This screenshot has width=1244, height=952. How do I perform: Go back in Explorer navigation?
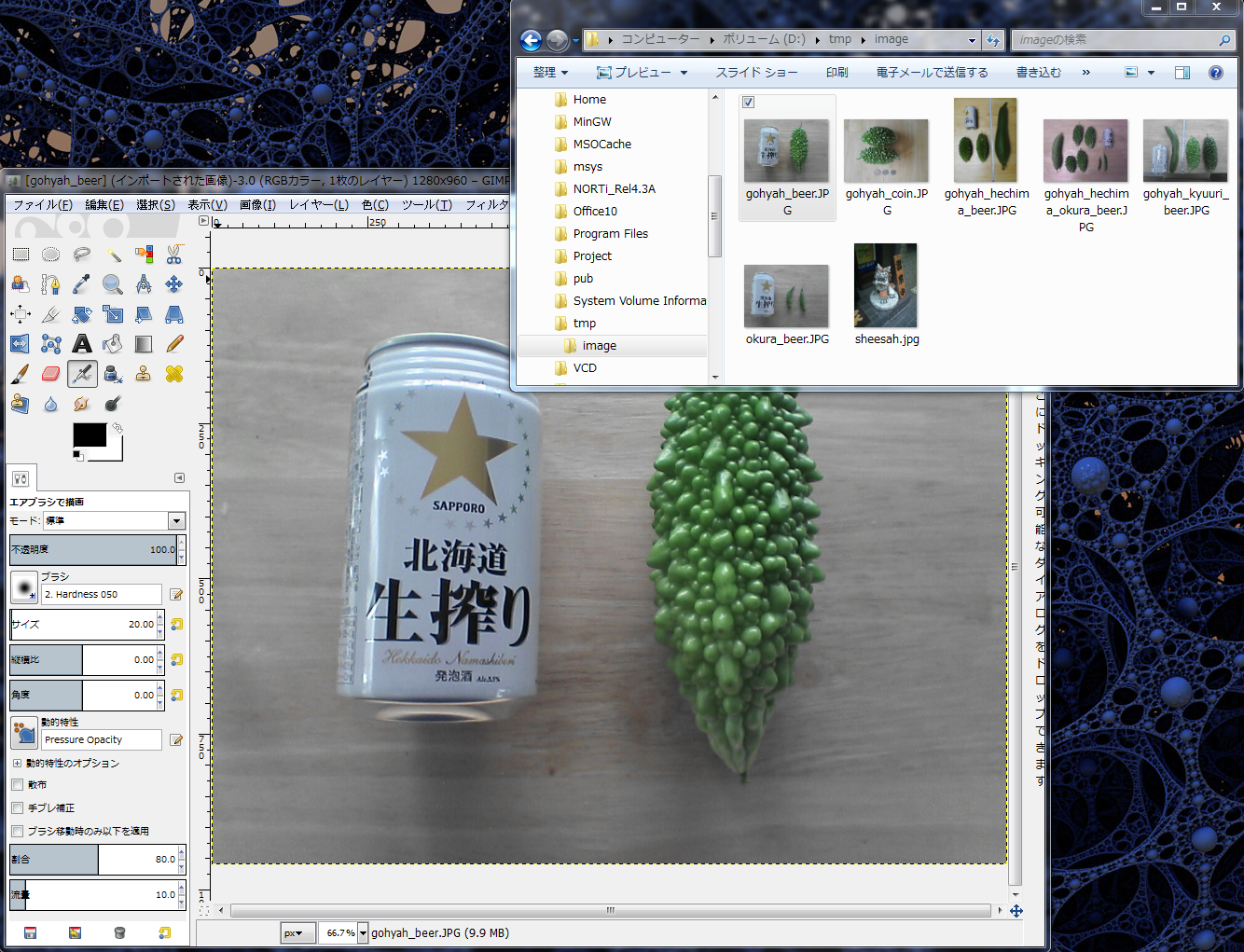(531, 40)
